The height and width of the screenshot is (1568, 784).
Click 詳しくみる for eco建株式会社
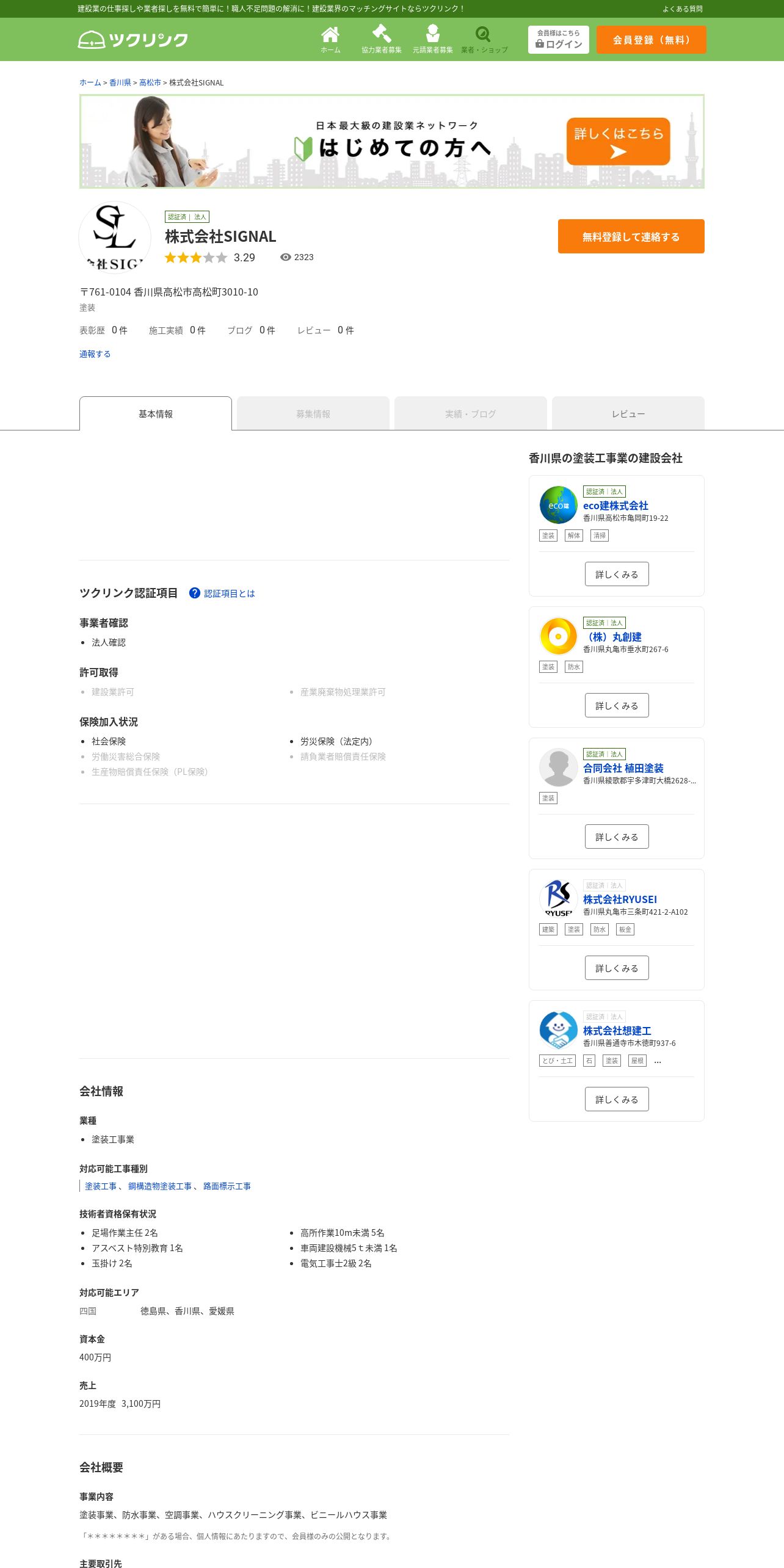(x=617, y=574)
